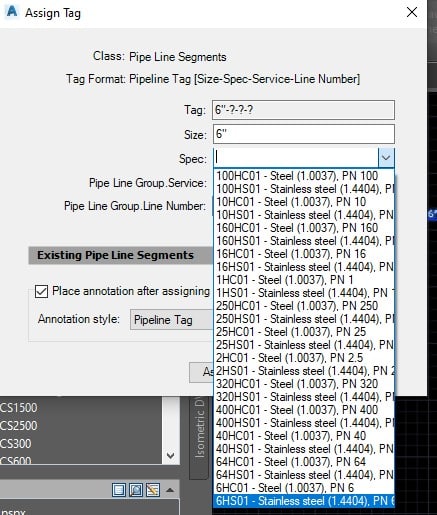Choose 2HC01 - Steel PN 2.5 option

pyautogui.click(x=304, y=358)
